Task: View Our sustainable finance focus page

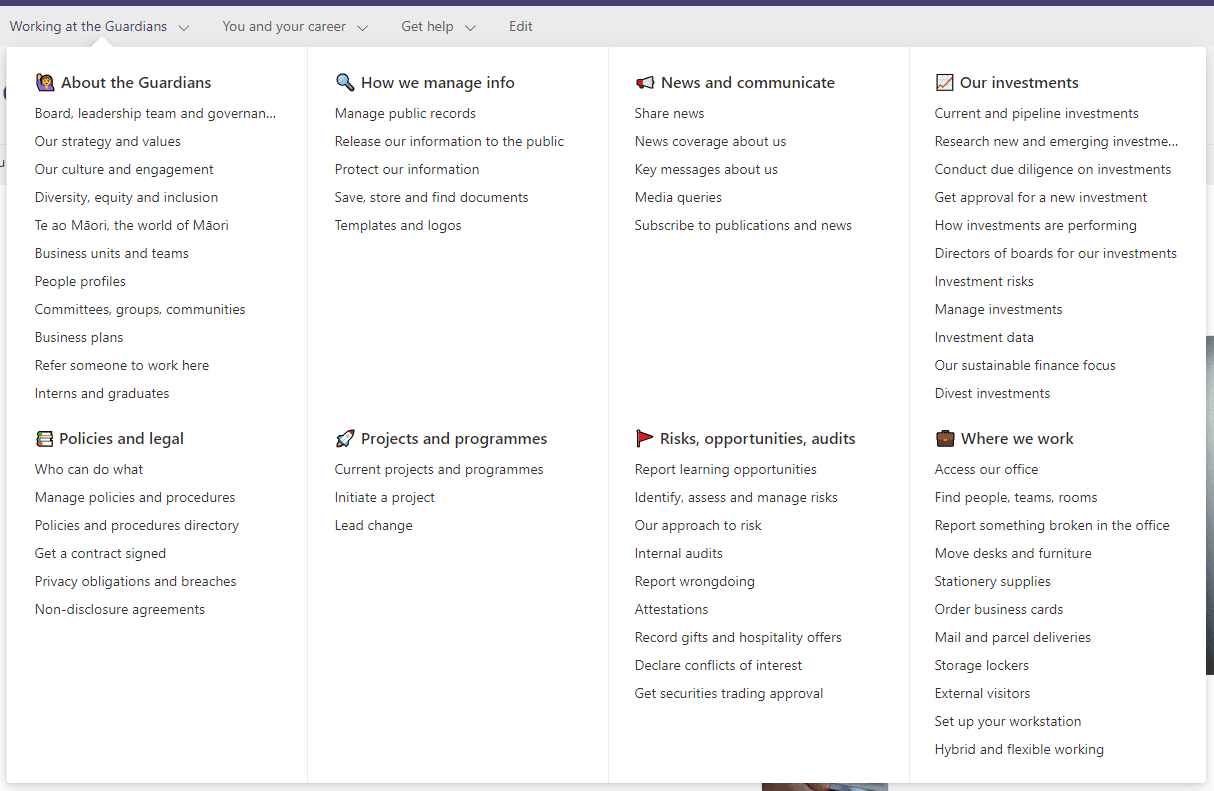Action: pyautogui.click(x=1025, y=365)
